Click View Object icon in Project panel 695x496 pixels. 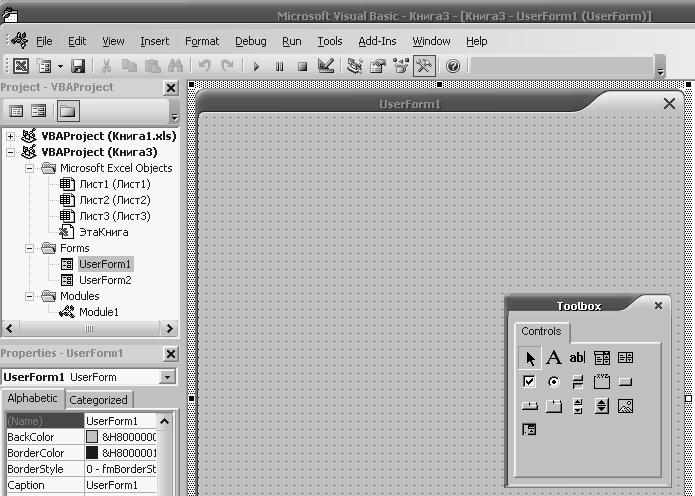click(x=39, y=111)
